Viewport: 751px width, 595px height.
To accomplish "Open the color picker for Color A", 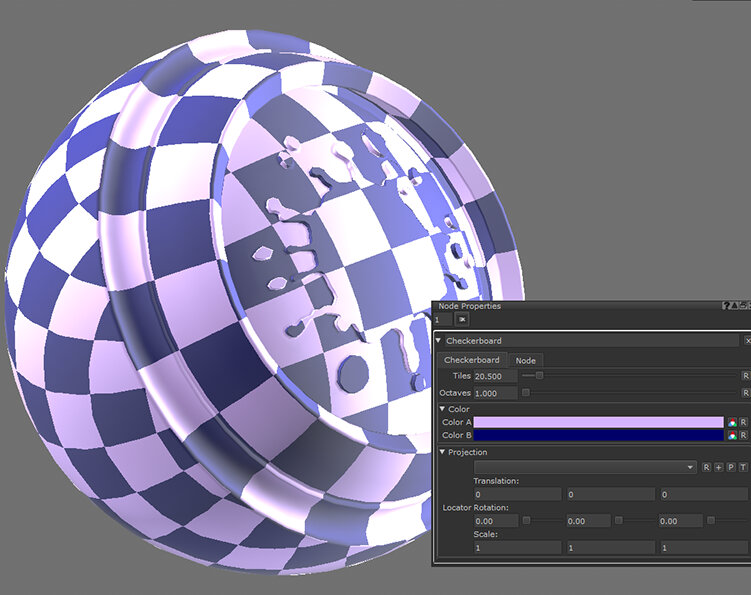I will 732,423.
